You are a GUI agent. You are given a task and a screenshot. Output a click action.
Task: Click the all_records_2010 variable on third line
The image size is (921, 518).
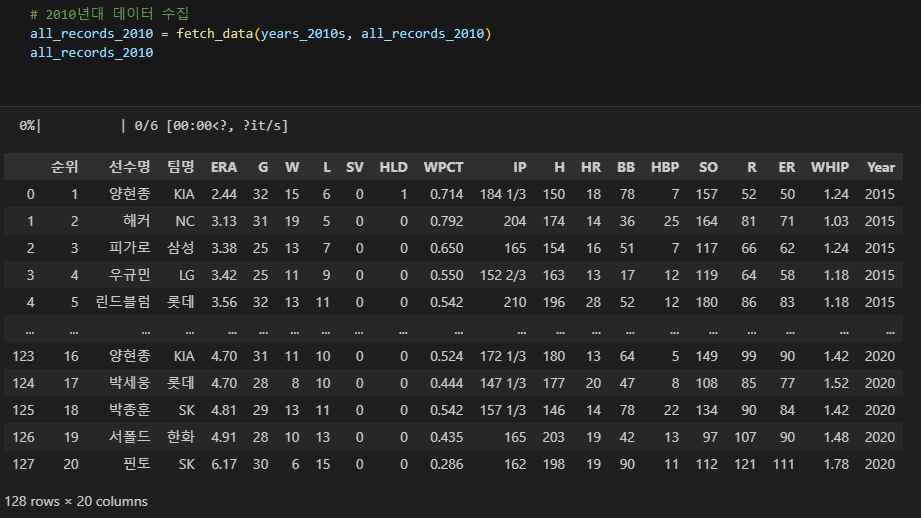point(92,52)
